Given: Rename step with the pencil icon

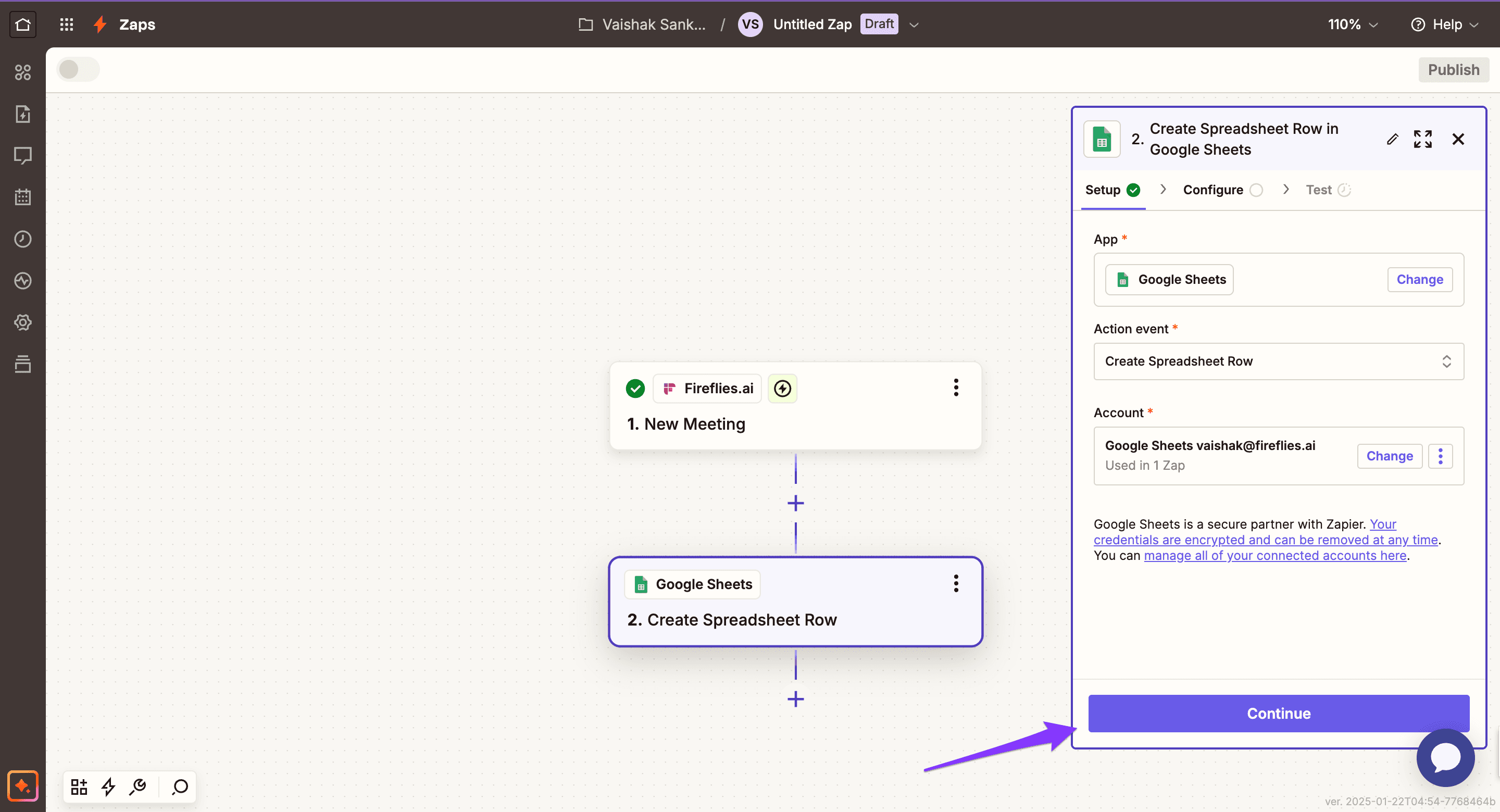Looking at the screenshot, I should [x=1392, y=139].
